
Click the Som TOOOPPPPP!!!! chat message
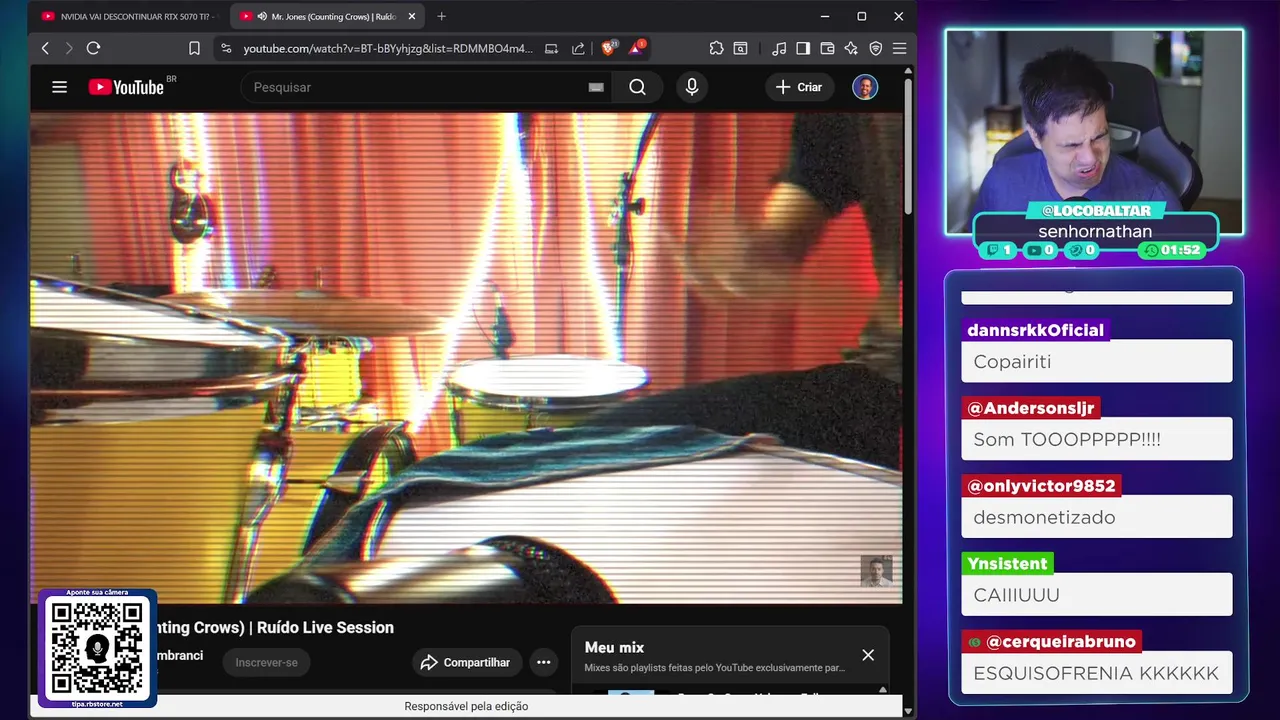click(x=1096, y=439)
